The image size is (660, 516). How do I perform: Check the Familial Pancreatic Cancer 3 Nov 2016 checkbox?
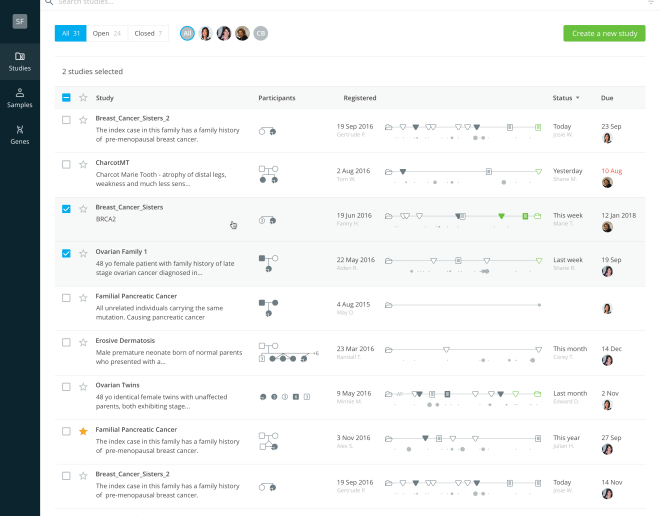pos(66,431)
